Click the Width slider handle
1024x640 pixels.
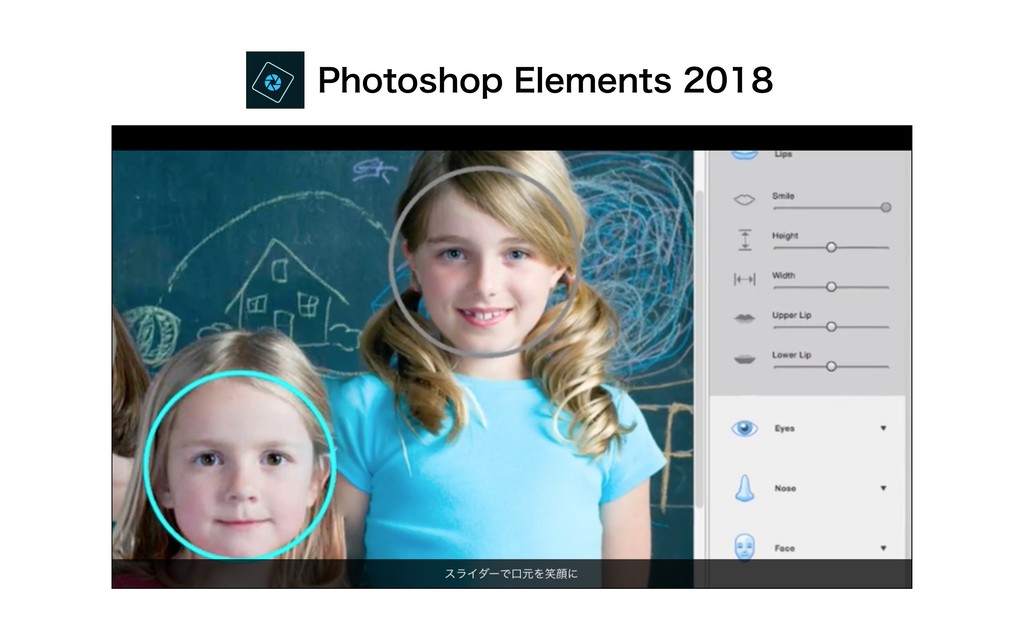coord(831,287)
